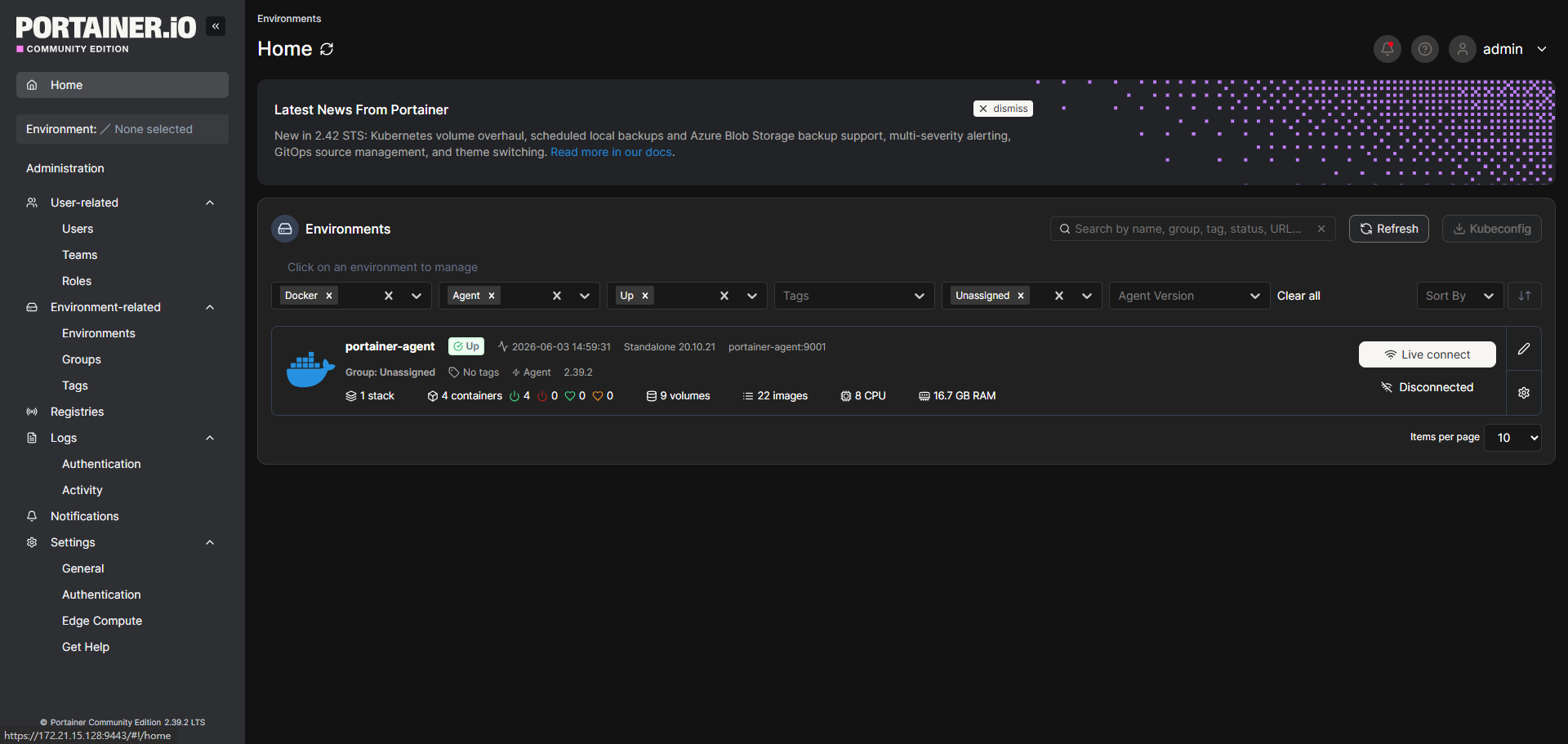Click the Environments panel drive icon

(x=285, y=229)
